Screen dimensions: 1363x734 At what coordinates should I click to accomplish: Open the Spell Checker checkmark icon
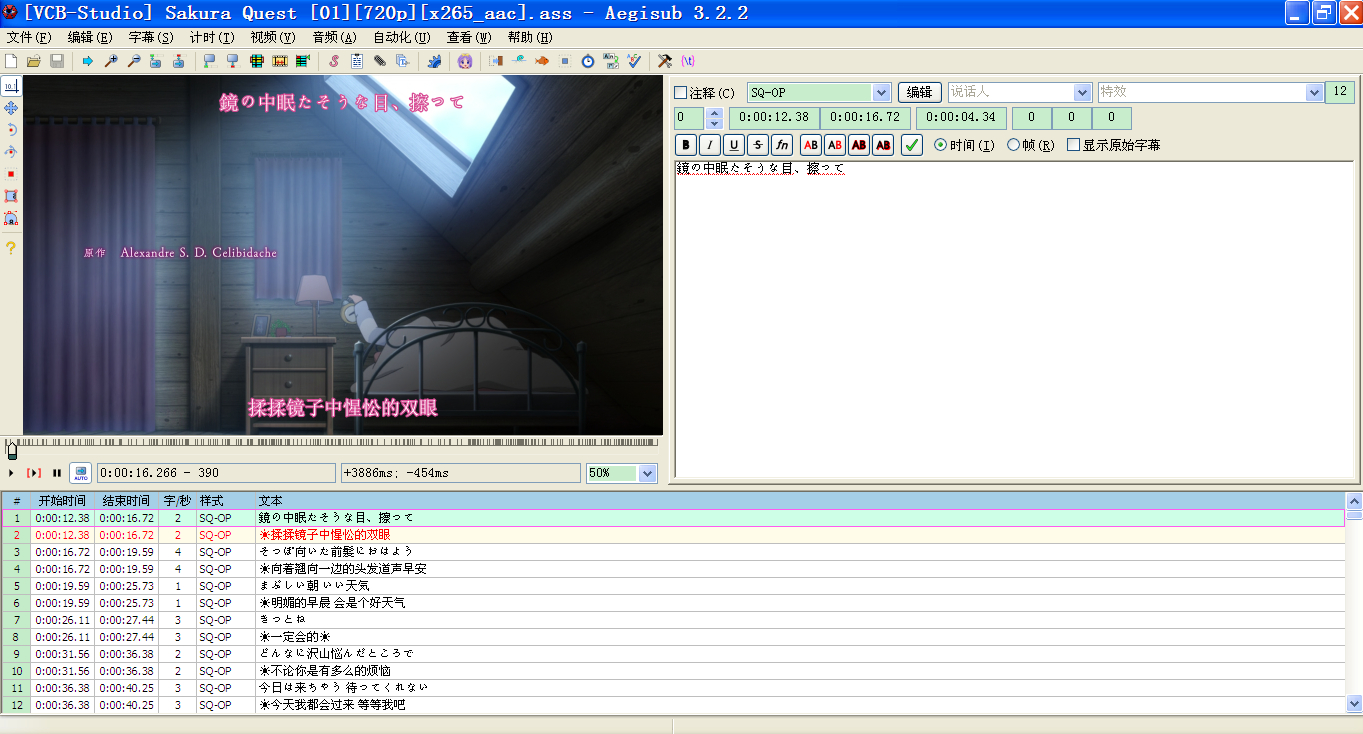point(634,61)
